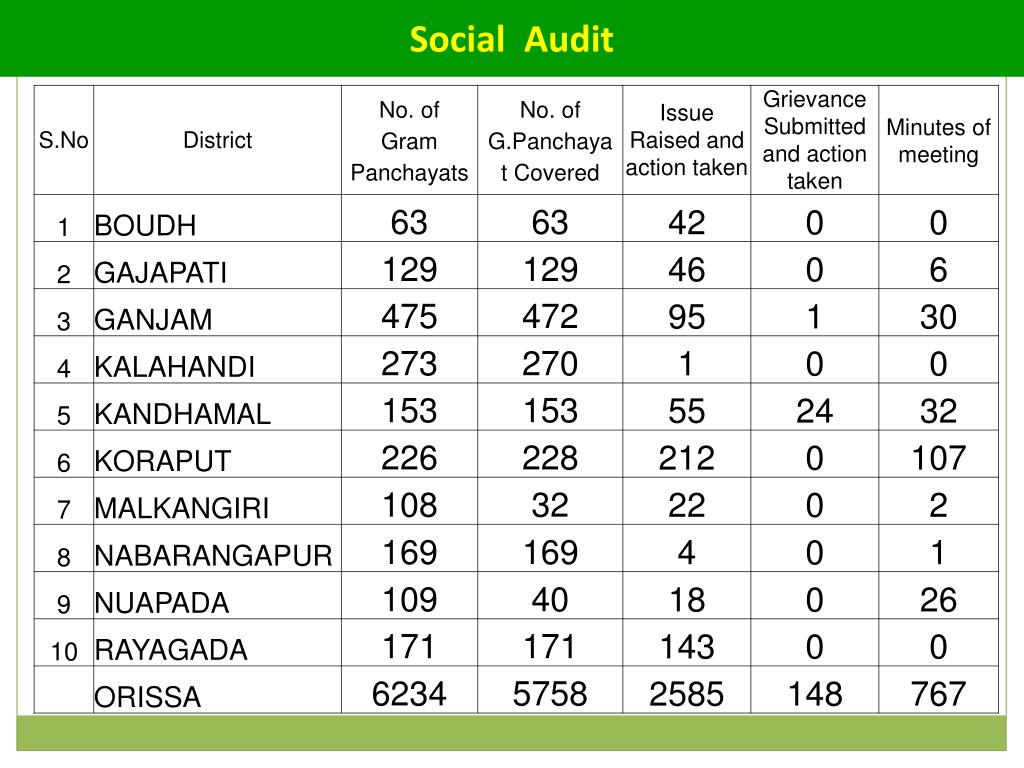Click 'Grievance Submitted and action taken' header
This screenshot has width=1024, height=768.
[x=814, y=140]
